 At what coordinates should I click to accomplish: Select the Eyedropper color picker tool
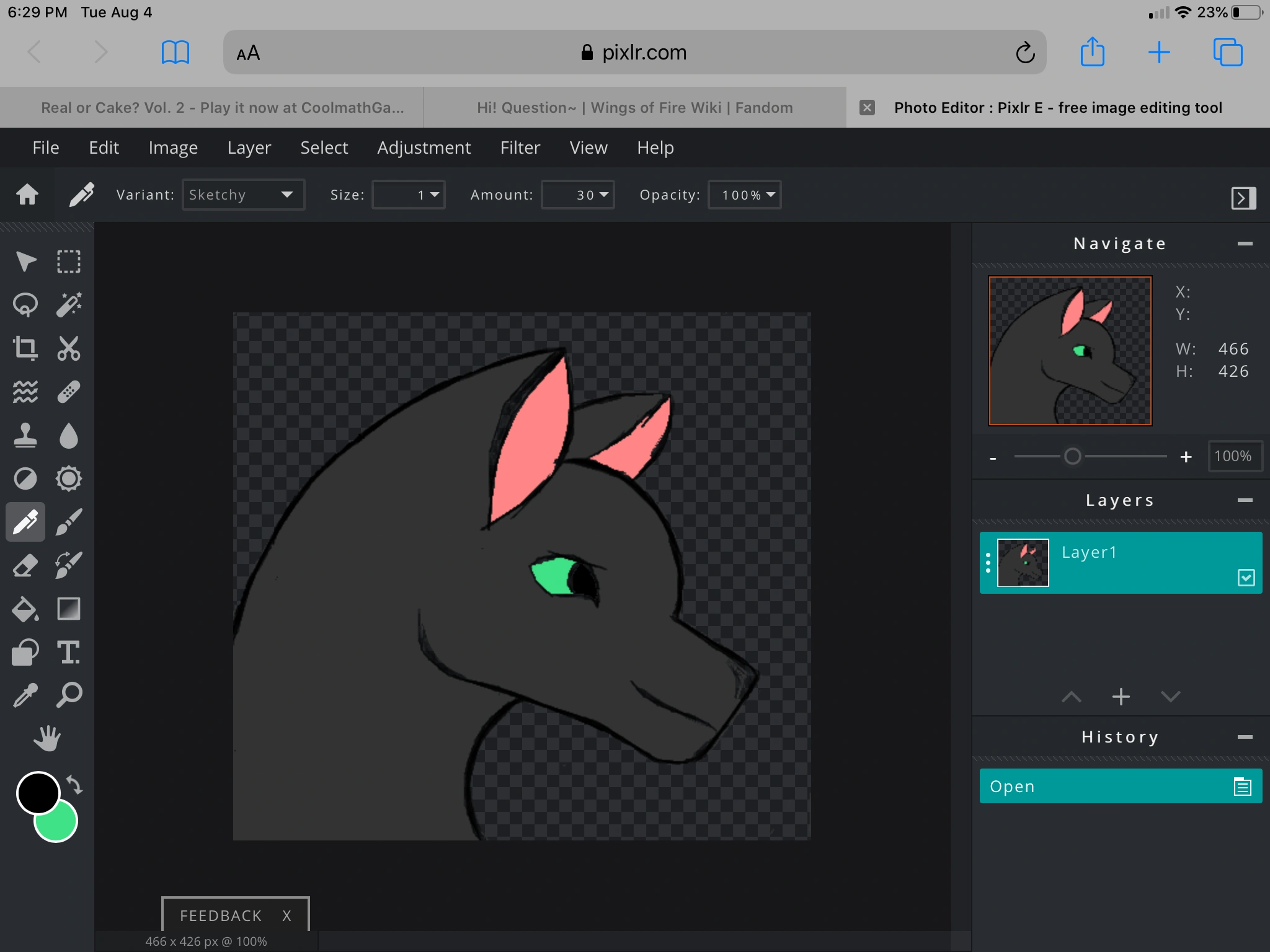coord(25,695)
